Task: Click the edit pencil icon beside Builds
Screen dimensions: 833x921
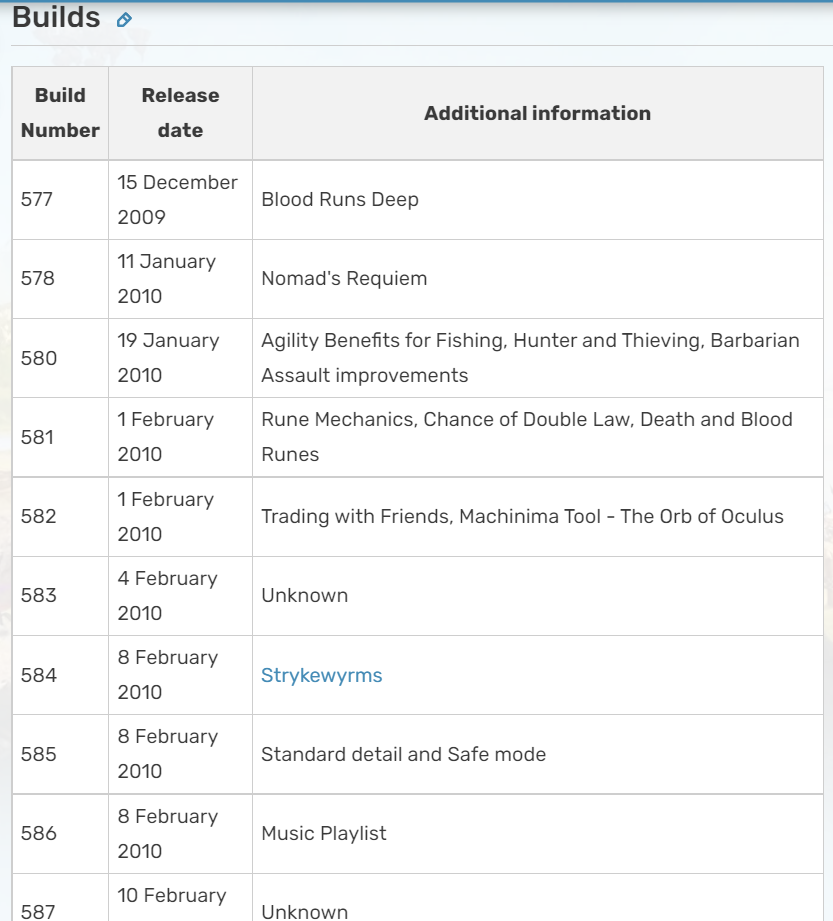Action: [124, 20]
